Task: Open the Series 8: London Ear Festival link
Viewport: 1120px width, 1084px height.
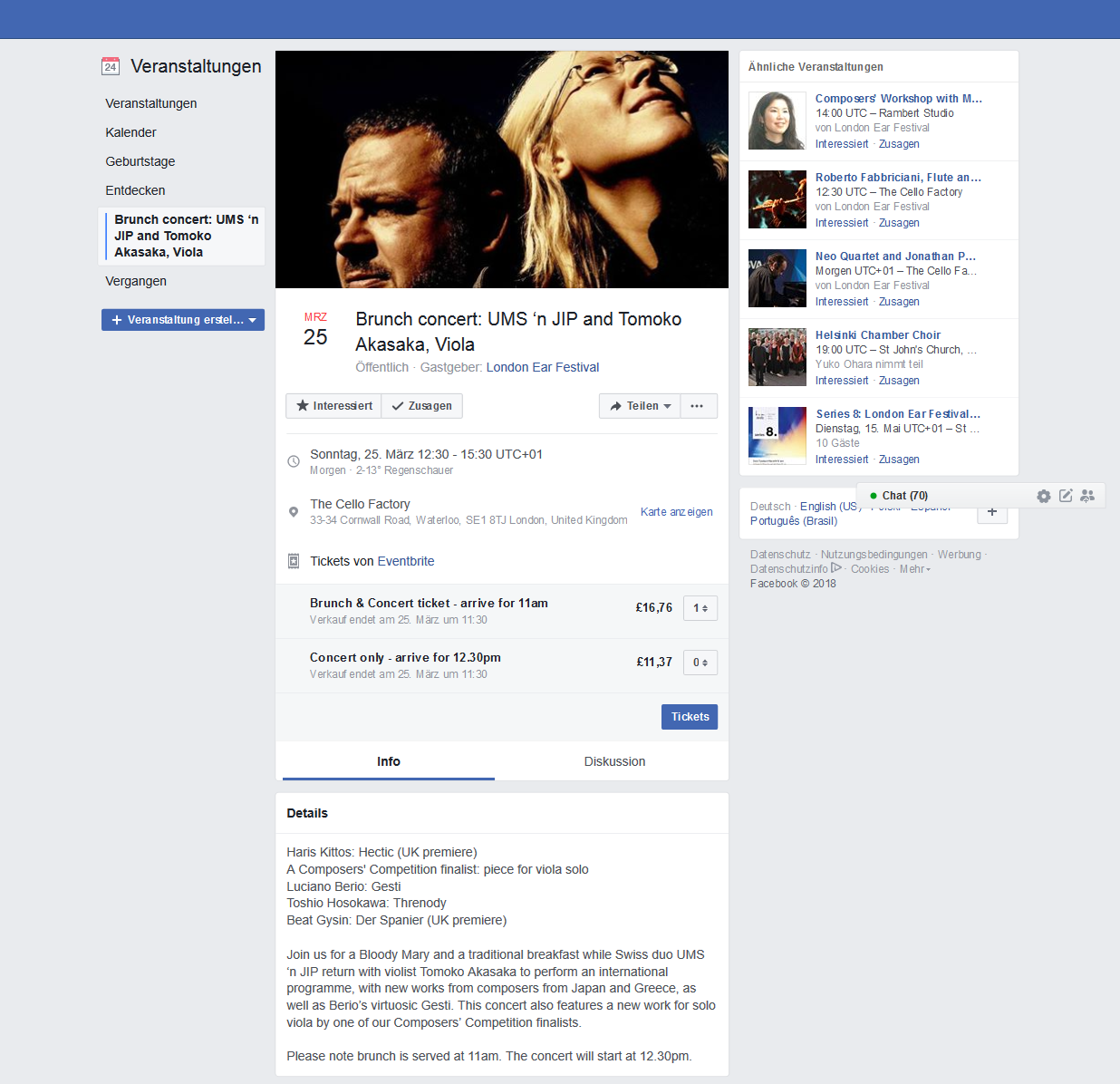Action: click(x=898, y=414)
